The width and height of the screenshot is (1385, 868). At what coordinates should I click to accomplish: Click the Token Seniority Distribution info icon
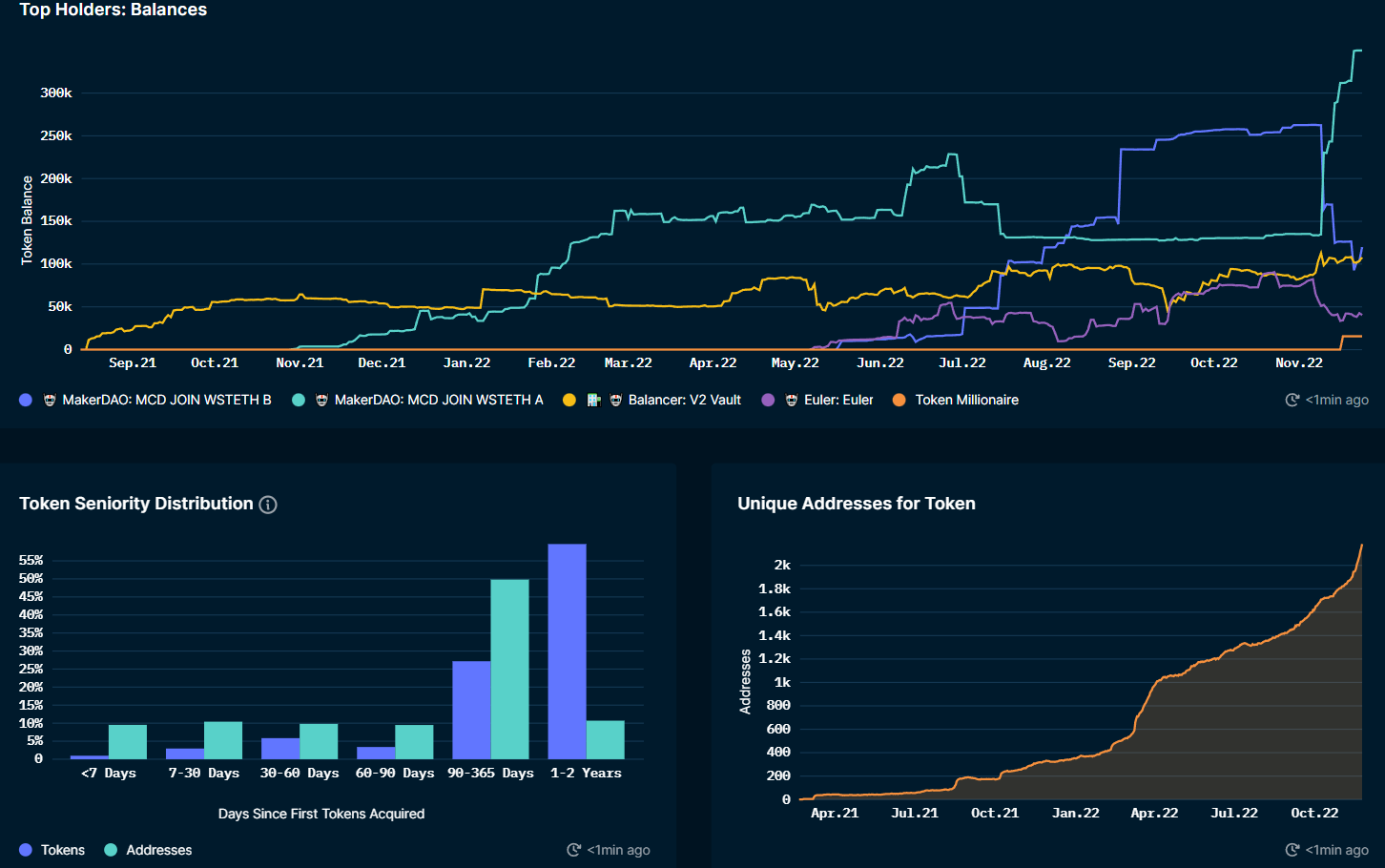(268, 505)
